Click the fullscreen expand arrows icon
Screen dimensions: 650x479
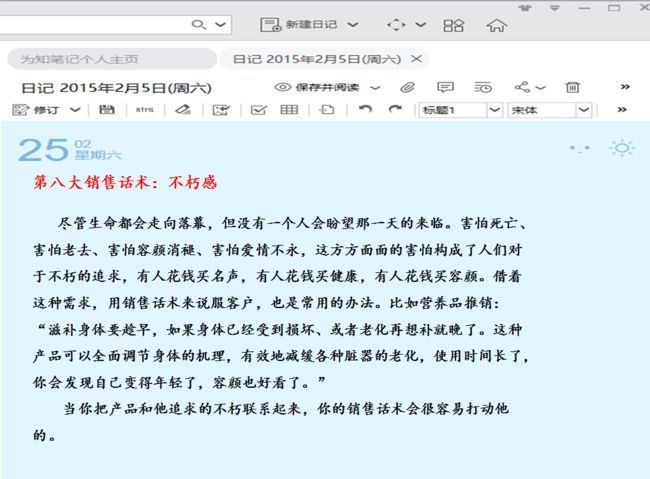pyautogui.click(x=396, y=25)
